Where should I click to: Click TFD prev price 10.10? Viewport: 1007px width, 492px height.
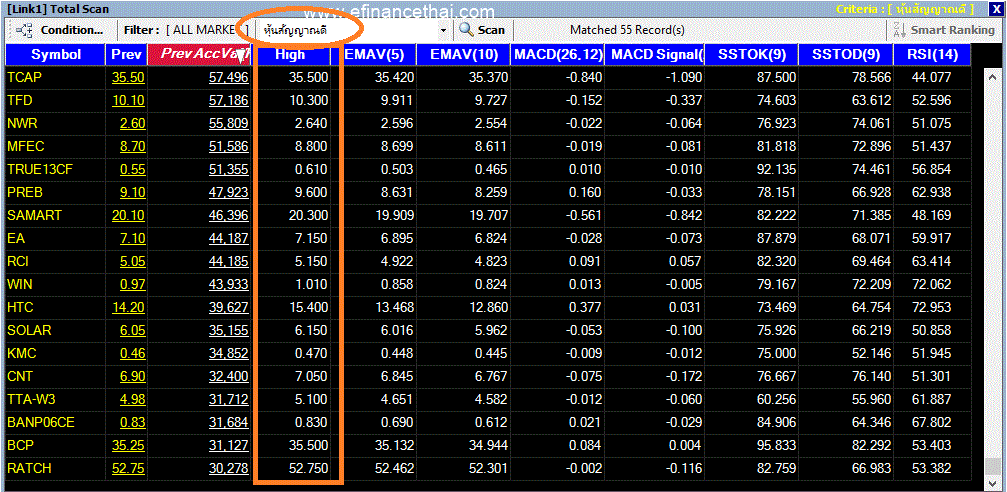pos(128,100)
